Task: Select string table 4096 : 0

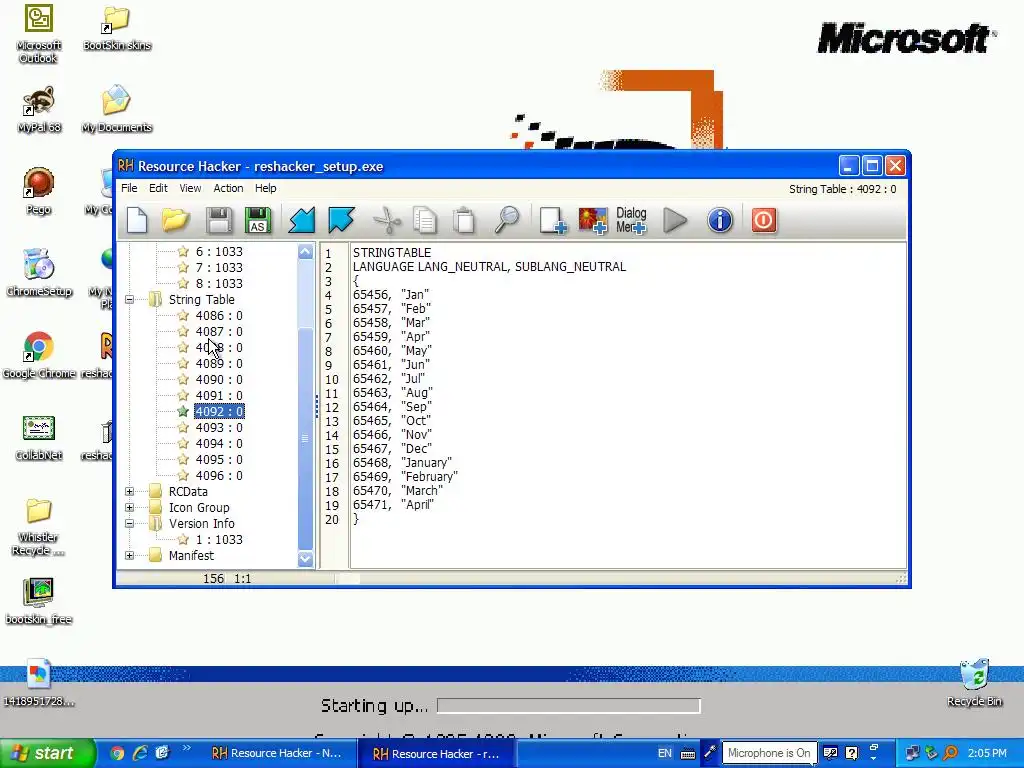Action: click(x=219, y=475)
